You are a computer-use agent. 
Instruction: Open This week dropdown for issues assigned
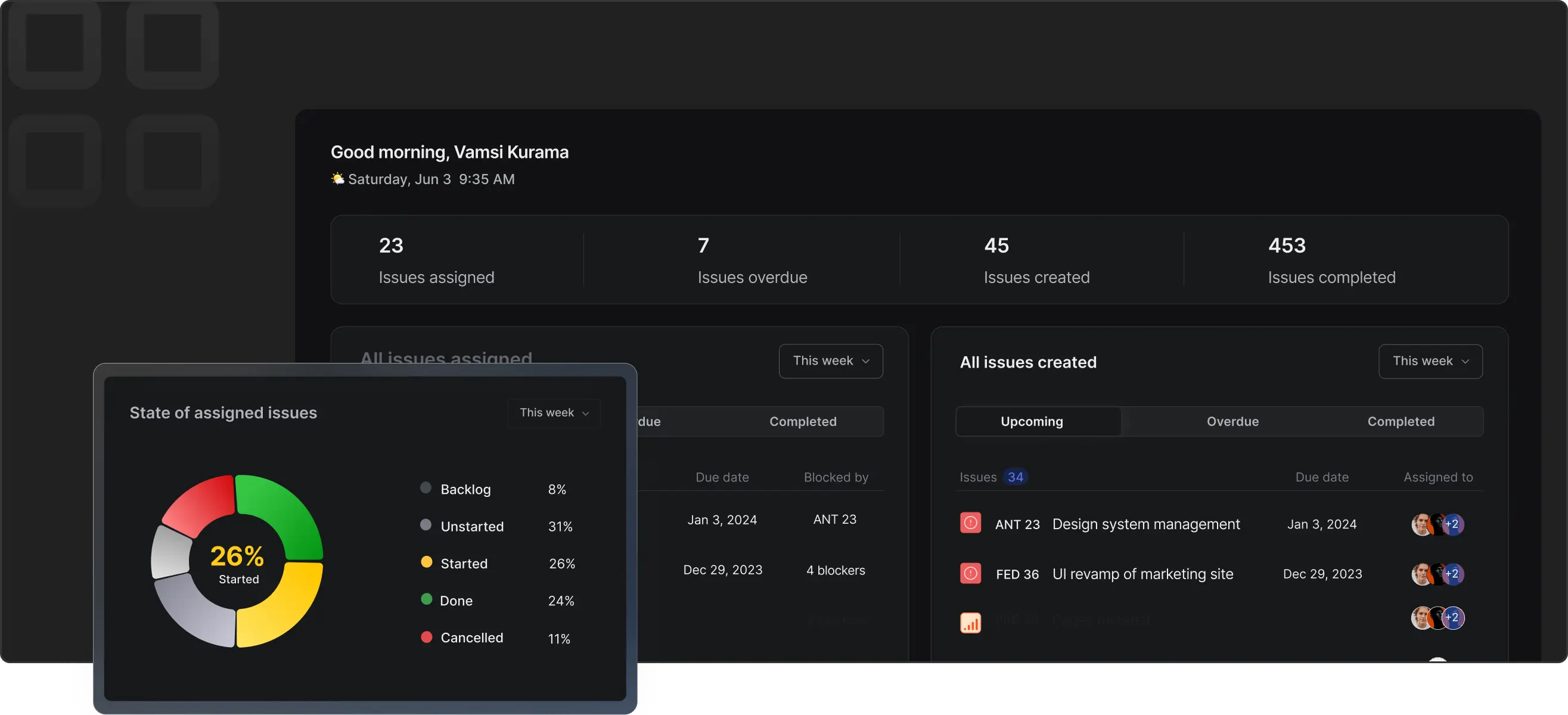[830, 361]
